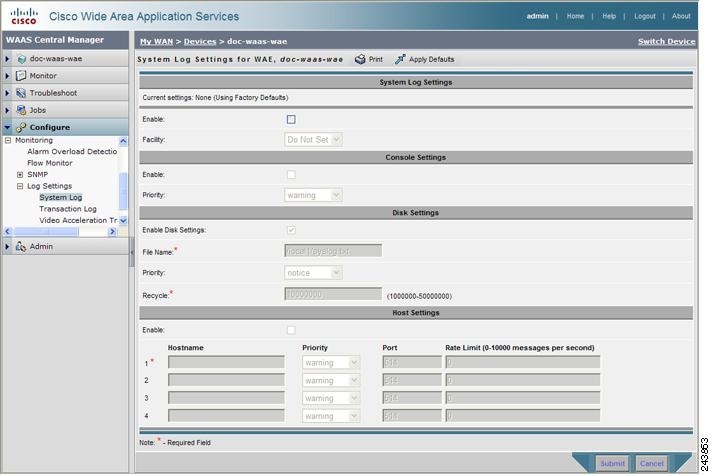Expand the Jobs section arrow

[x=7, y=110]
